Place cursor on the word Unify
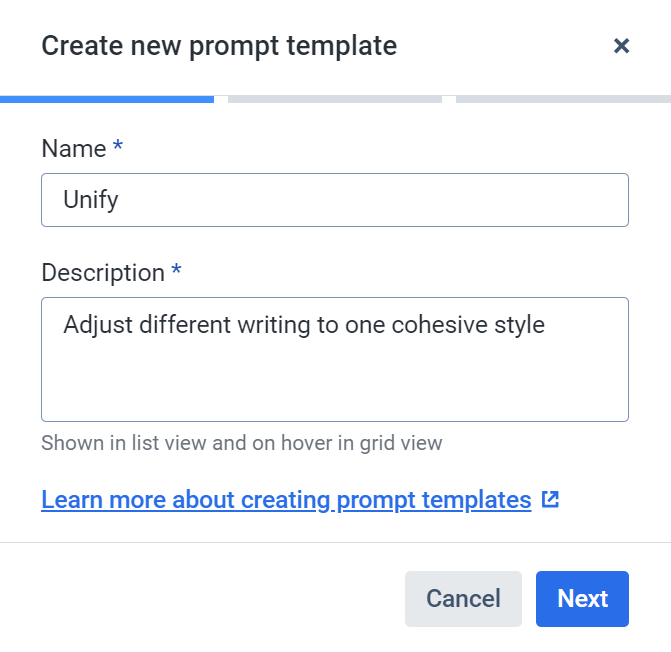This screenshot has height=652, width=671. (91, 200)
